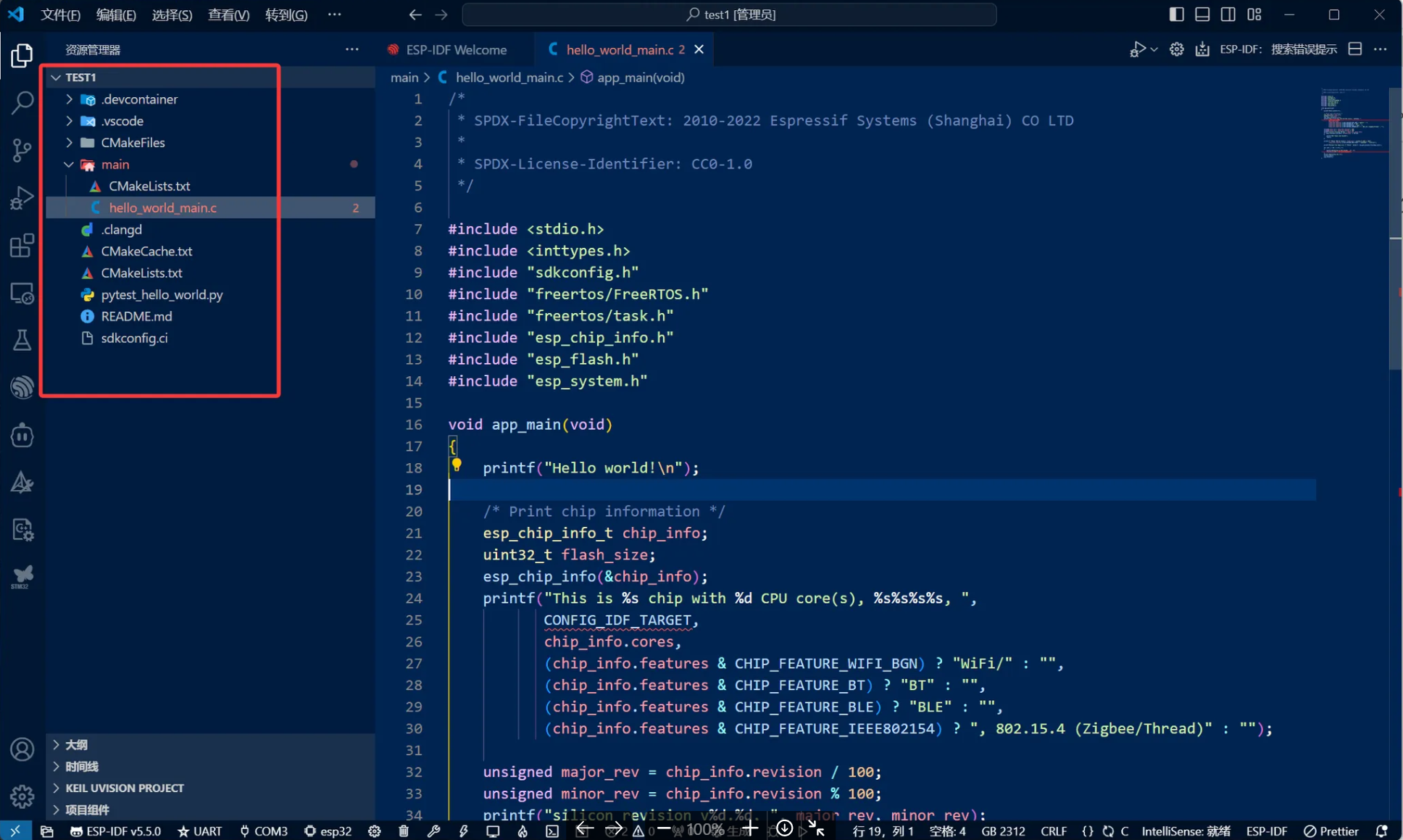Open notifications bell in status bar
Screen dimensions: 1403x840
point(1382,831)
